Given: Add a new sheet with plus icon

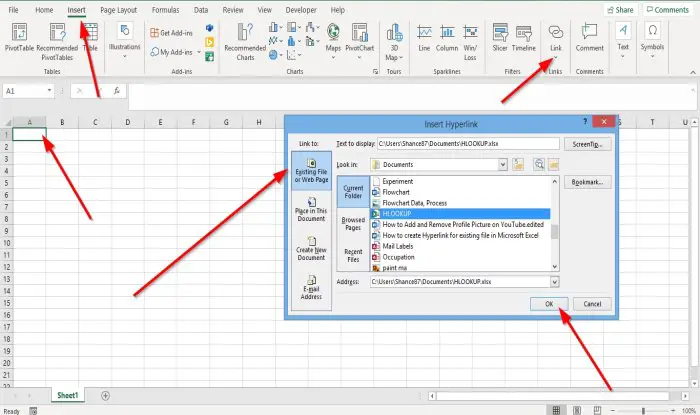Looking at the screenshot, I should click(105, 395).
